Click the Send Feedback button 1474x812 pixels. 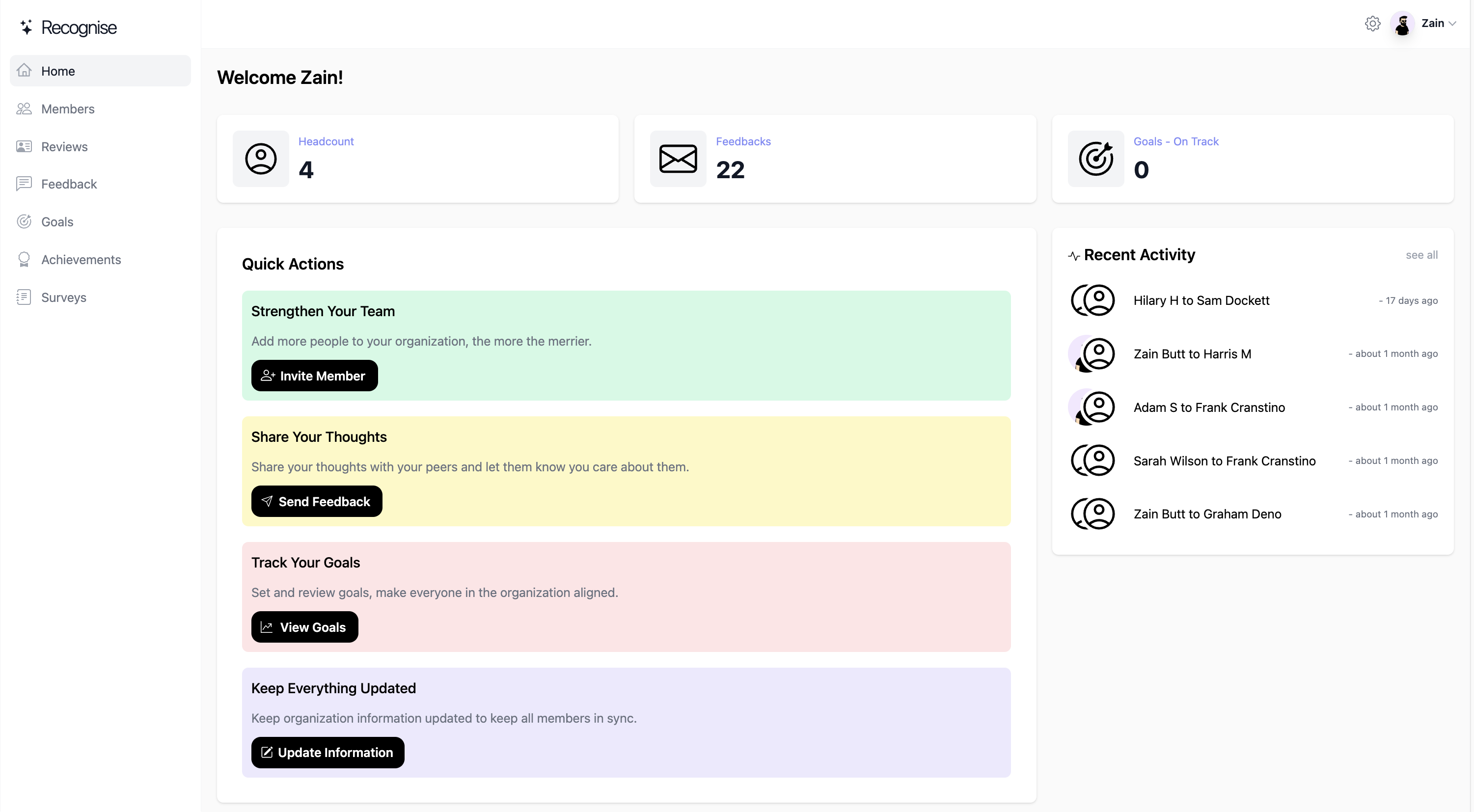pyautogui.click(x=316, y=501)
